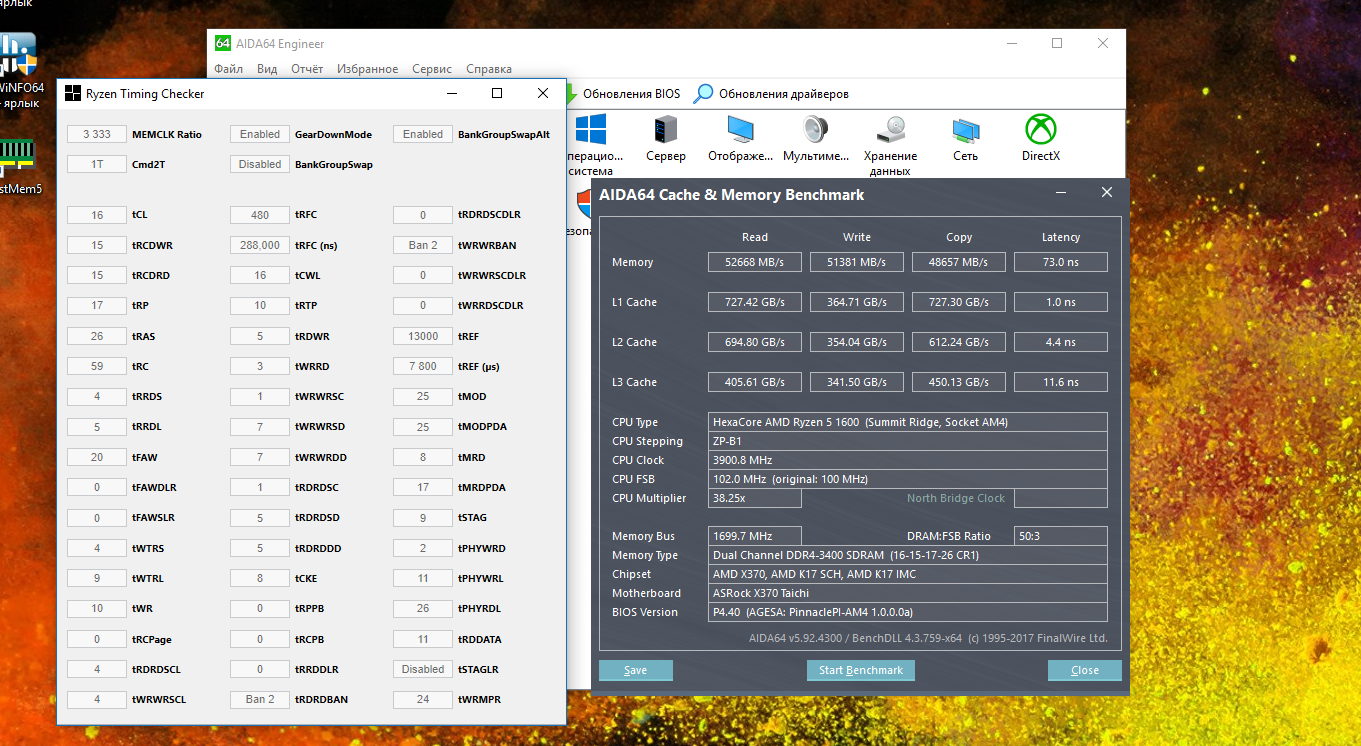Click the Memory Read result field
Viewport: 1361px width, 746px height.
755,262
